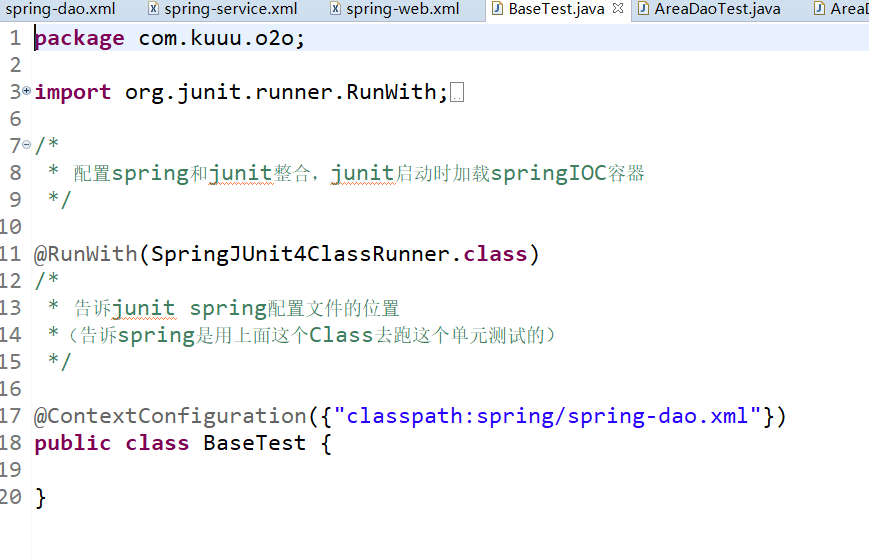Screen dimensions: 869x560
Task: Click the @RunWith annotation
Action: coord(85,254)
